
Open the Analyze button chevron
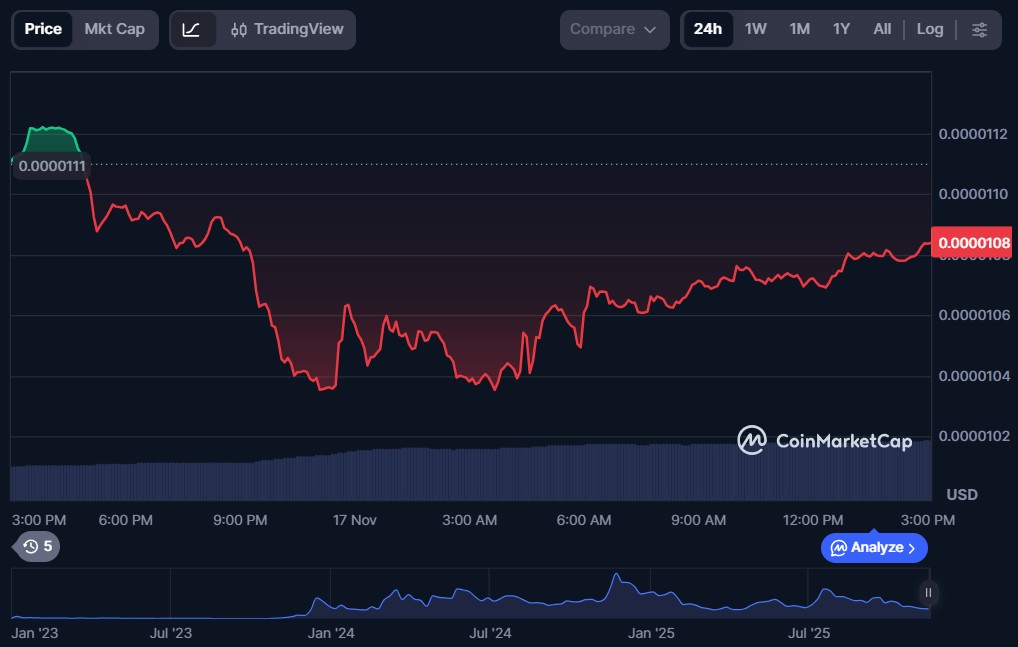(x=911, y=548)
